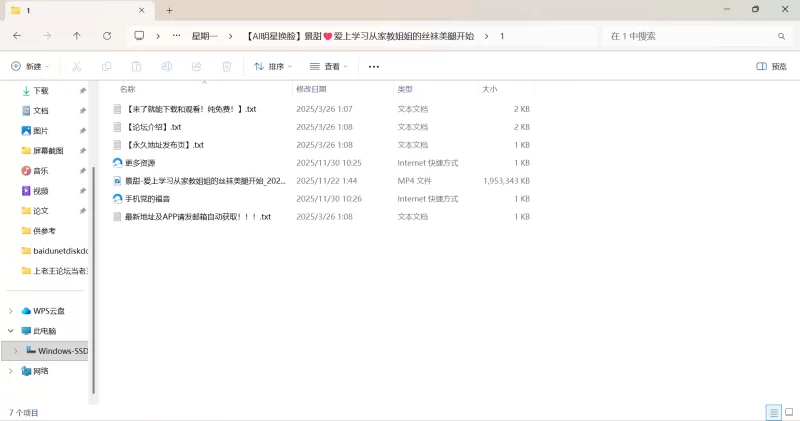800x421 pixels.
Task: Select 图片 in the sidebar
Action: pyautogui.click(x=40, y=131)
